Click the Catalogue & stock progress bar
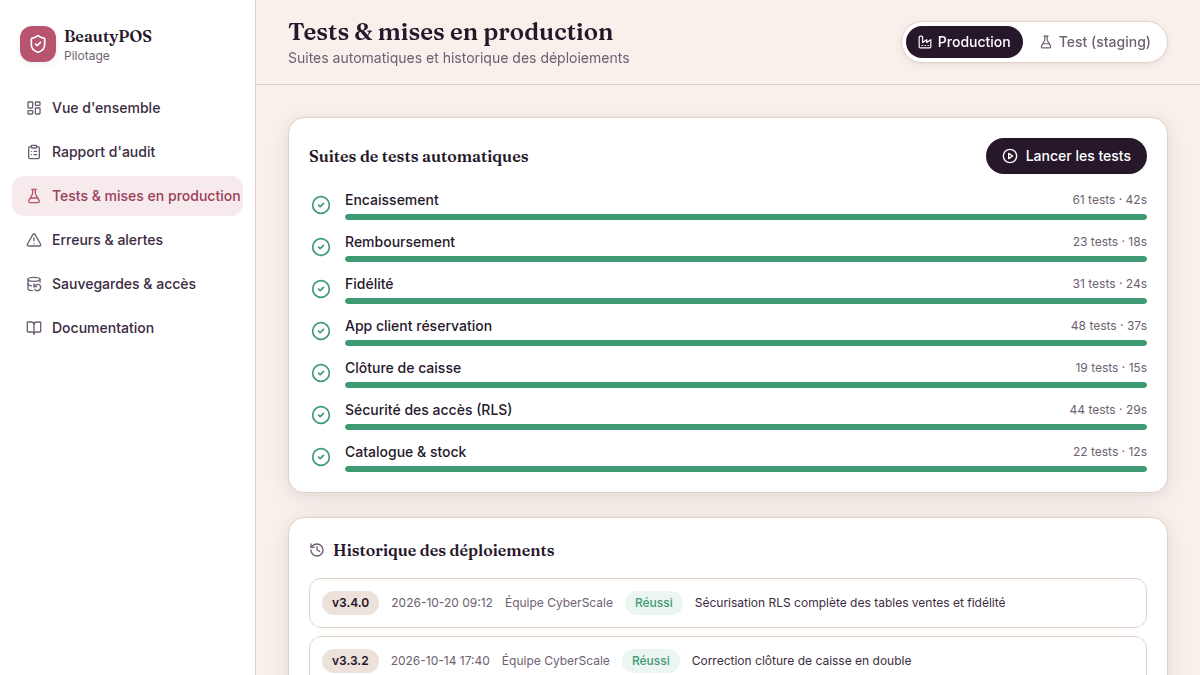Screen dimensions: 1200x675 [746, 469]
